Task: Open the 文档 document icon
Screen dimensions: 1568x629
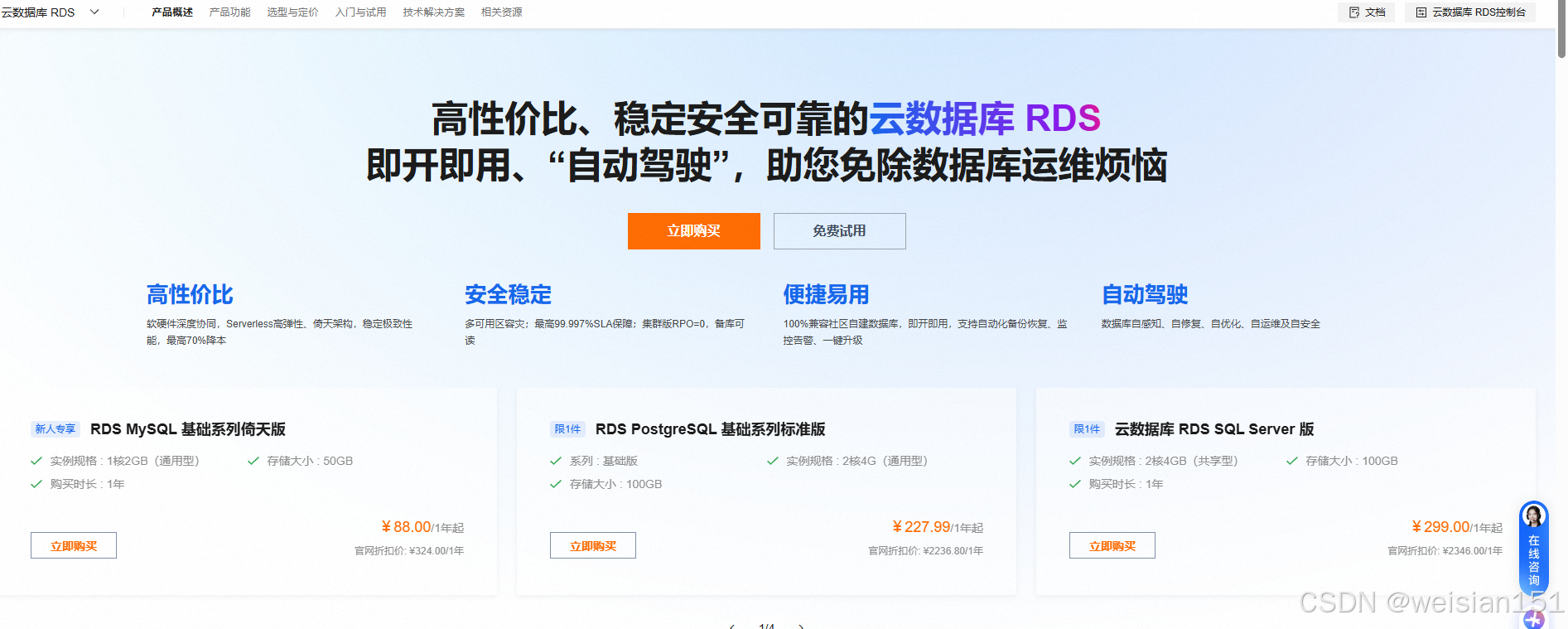Action: tap(1354, 12)
